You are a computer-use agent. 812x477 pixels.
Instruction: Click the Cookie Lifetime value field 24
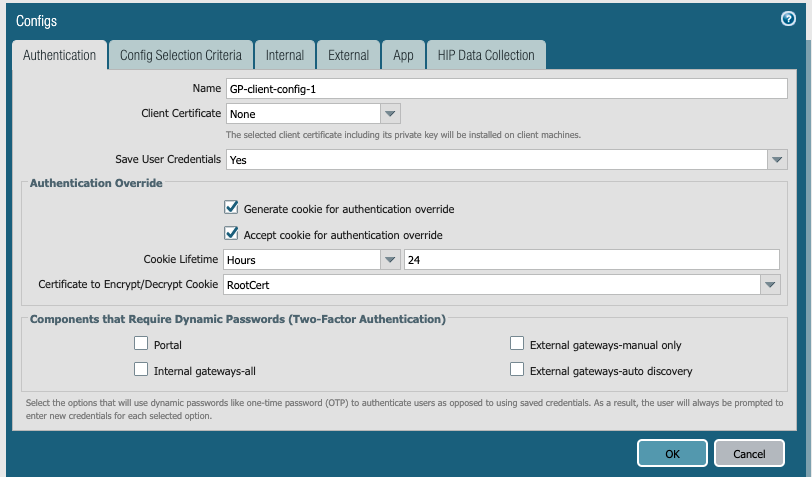tap(591, 259)
